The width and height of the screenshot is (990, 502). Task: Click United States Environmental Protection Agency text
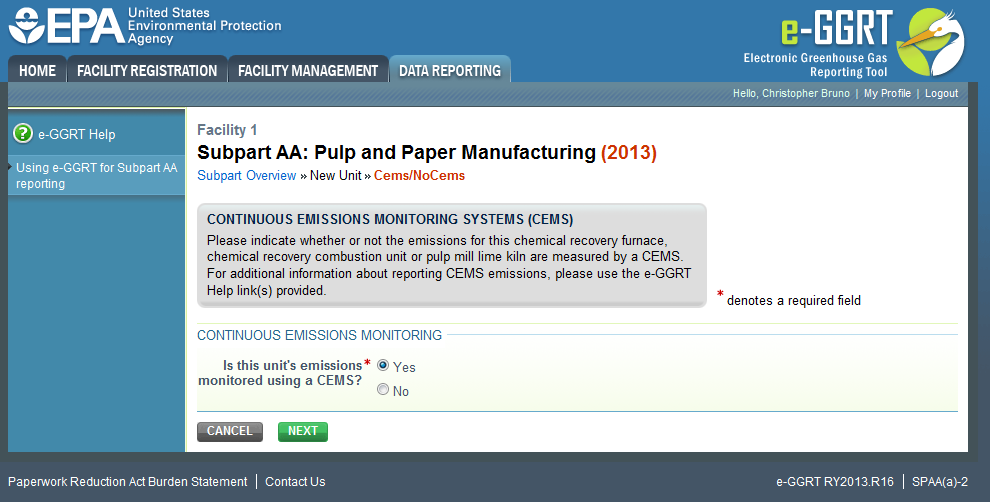[205, 26]
